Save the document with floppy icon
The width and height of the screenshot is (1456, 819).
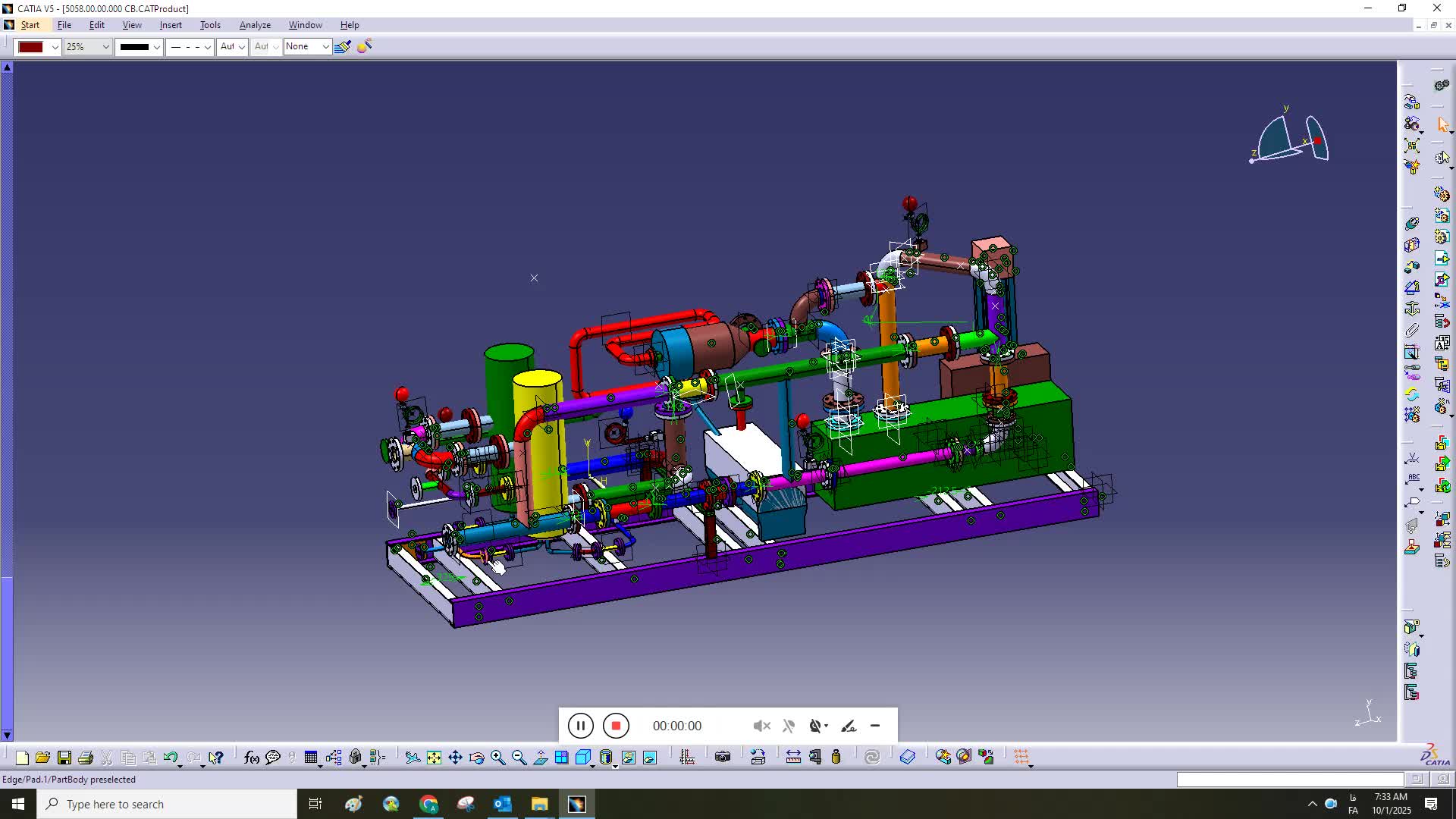click(x=64, y=757)
